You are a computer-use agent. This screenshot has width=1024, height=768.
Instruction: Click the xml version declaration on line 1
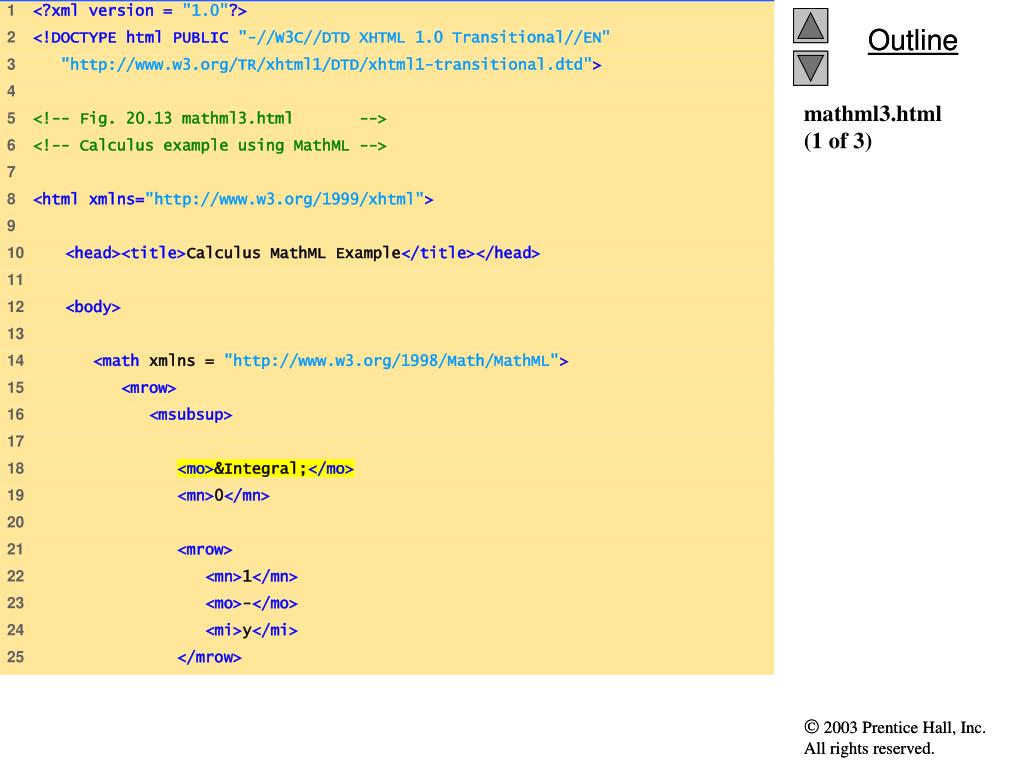[140, 11]
